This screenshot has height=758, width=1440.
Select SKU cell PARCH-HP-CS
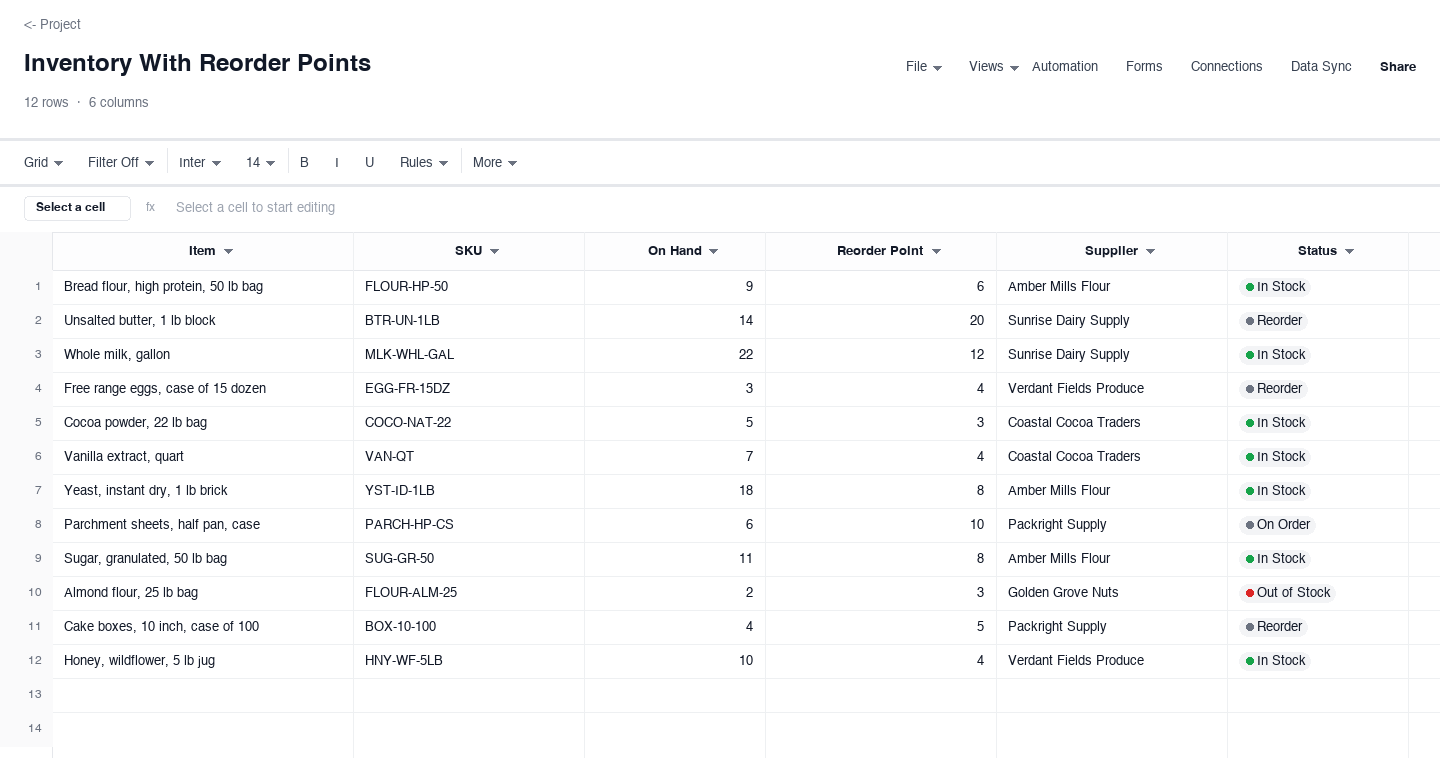coord(469,525)
